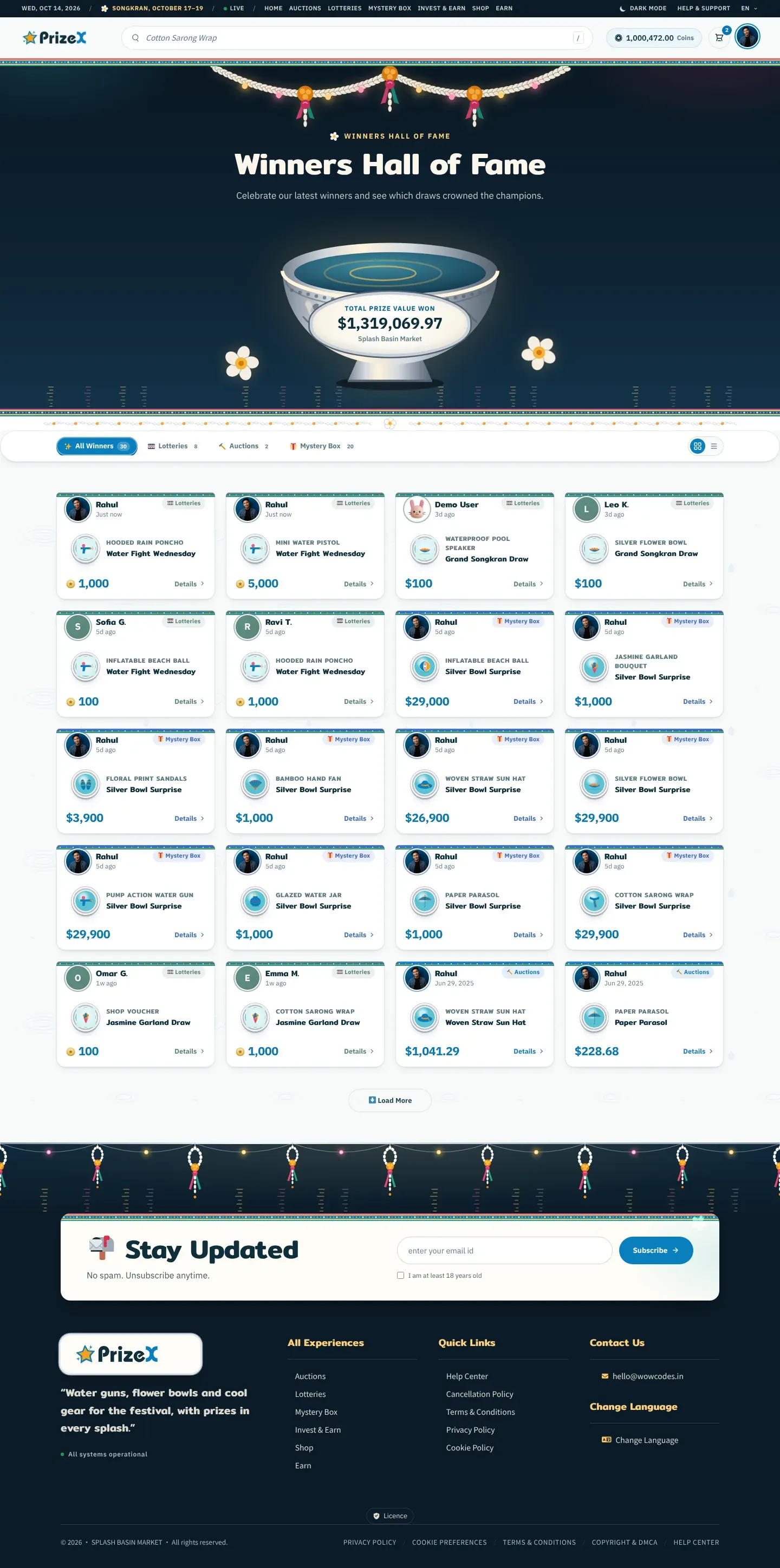Screen dimensions: 780x1568
Task: Open Details for Paper Parasol auction card
Action: (697, 1051)
